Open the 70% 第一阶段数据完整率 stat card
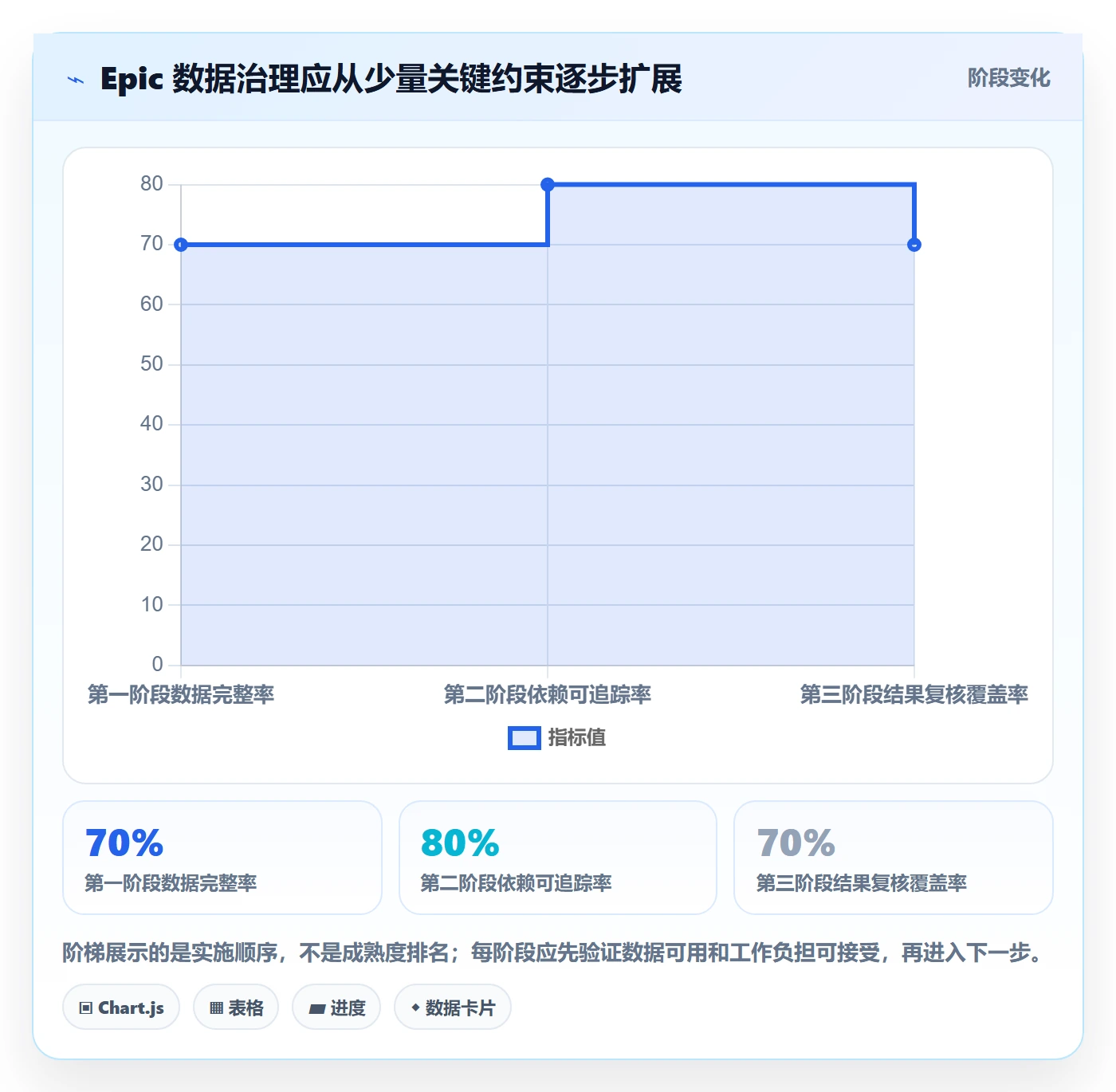 222,858
